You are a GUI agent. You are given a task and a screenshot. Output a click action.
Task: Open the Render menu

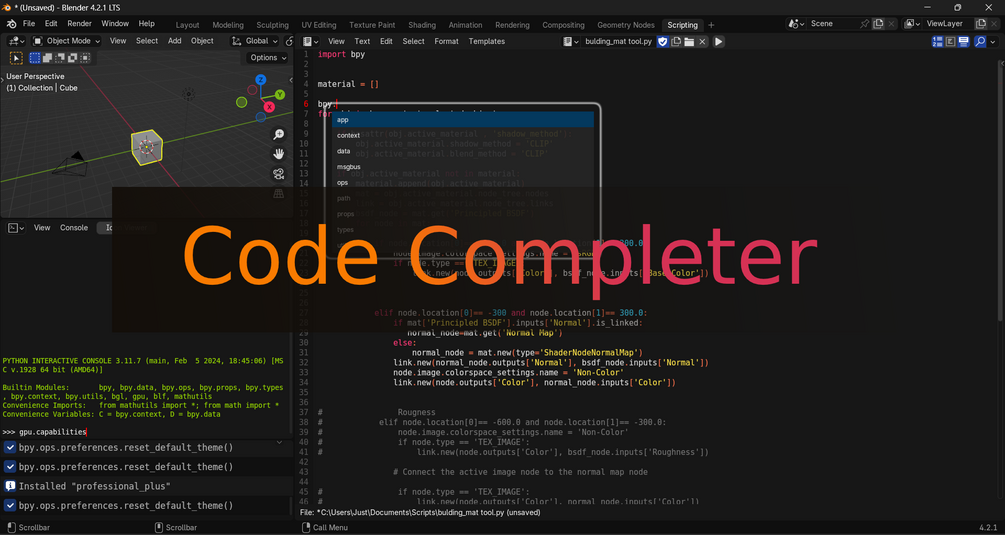click(79, 24)
